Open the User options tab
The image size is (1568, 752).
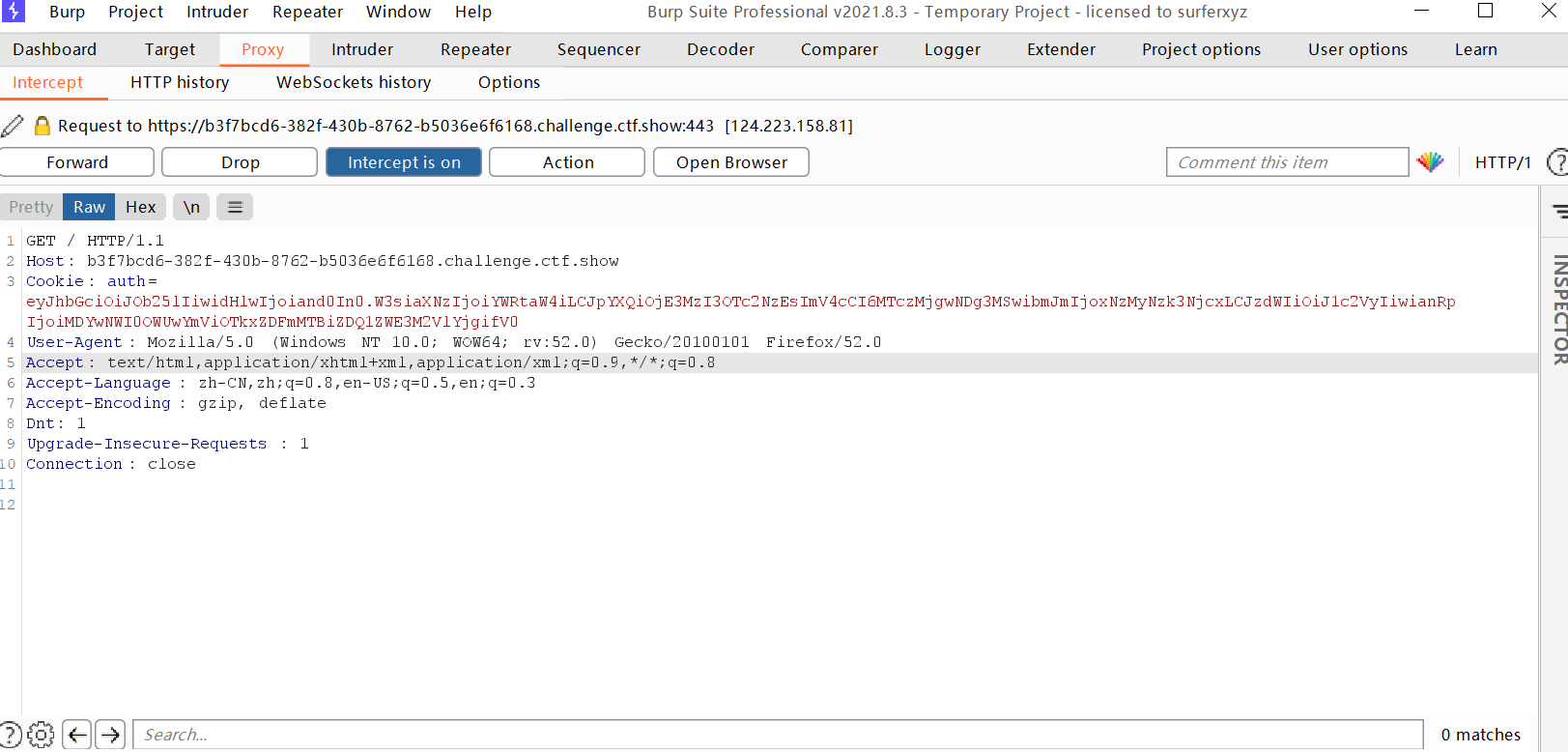coord(1357,49)
